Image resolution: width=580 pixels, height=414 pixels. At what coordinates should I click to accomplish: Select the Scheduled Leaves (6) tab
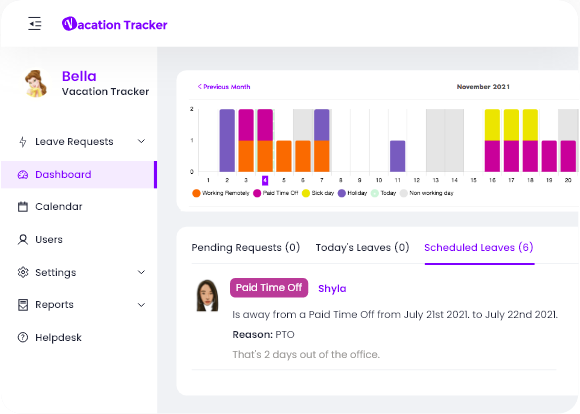click(x=479, y=248)
